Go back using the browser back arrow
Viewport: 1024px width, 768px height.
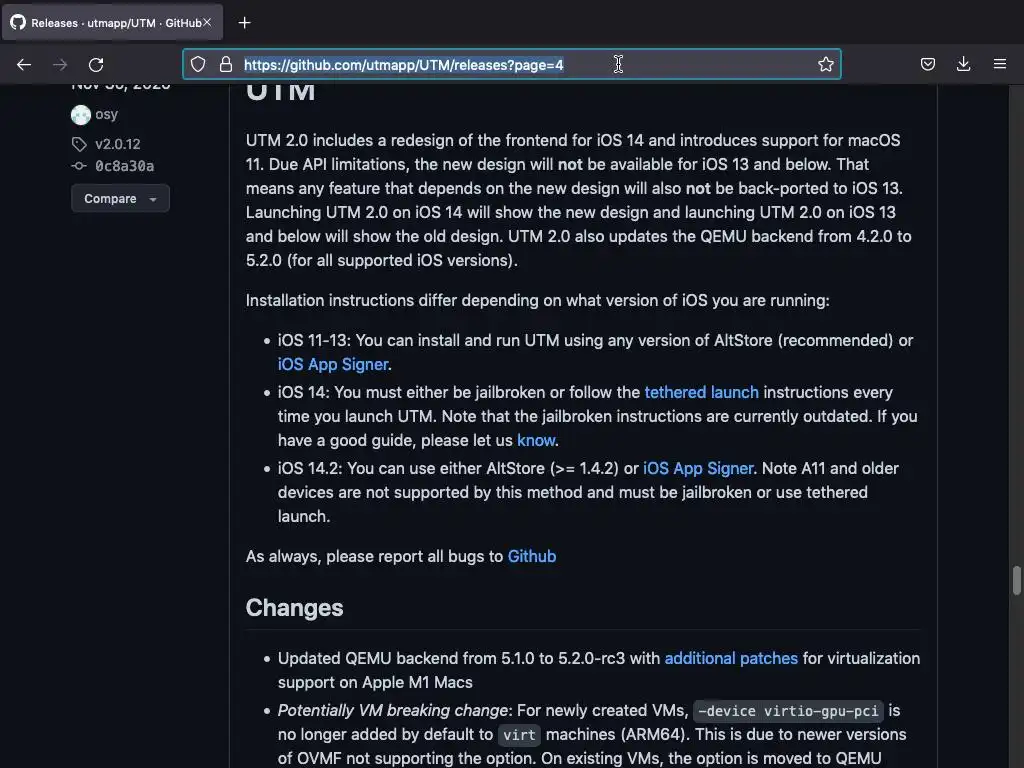pos(24,64)
